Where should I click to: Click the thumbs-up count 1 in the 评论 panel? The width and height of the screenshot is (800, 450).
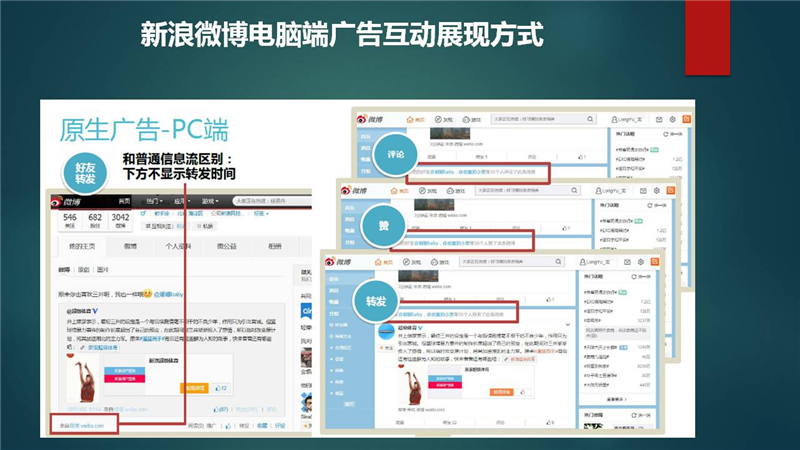pyautogui.click(x=582, y=157)
